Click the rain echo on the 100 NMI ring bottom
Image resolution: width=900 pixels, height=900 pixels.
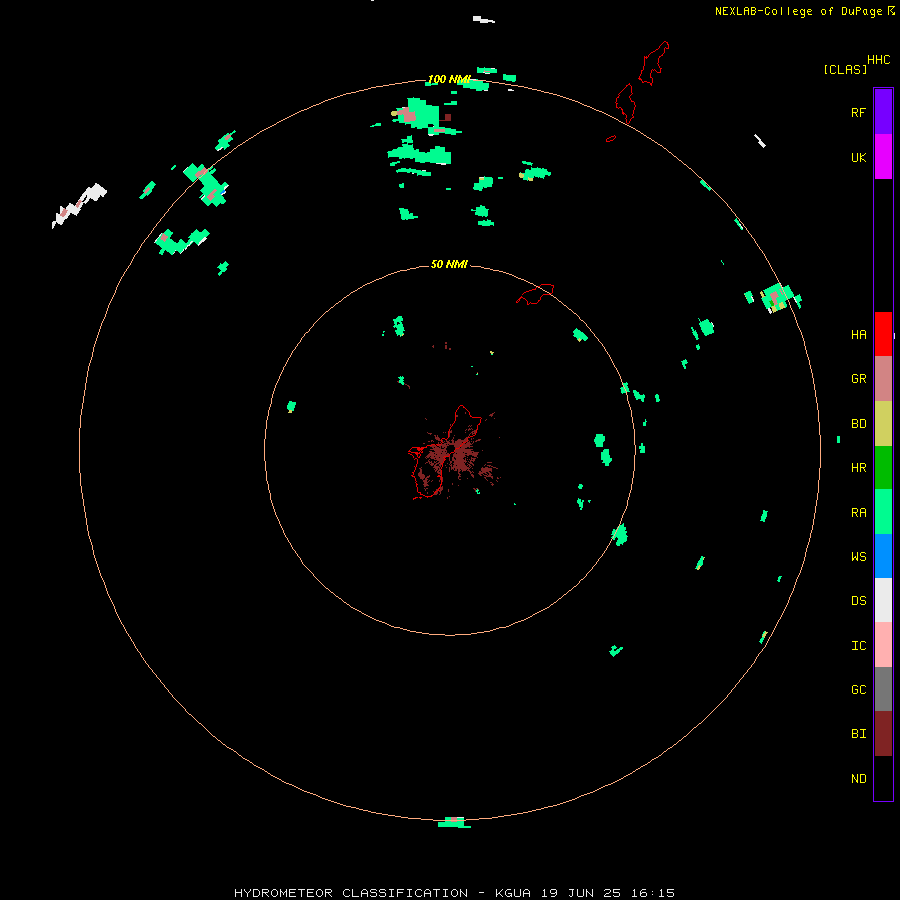454,822
